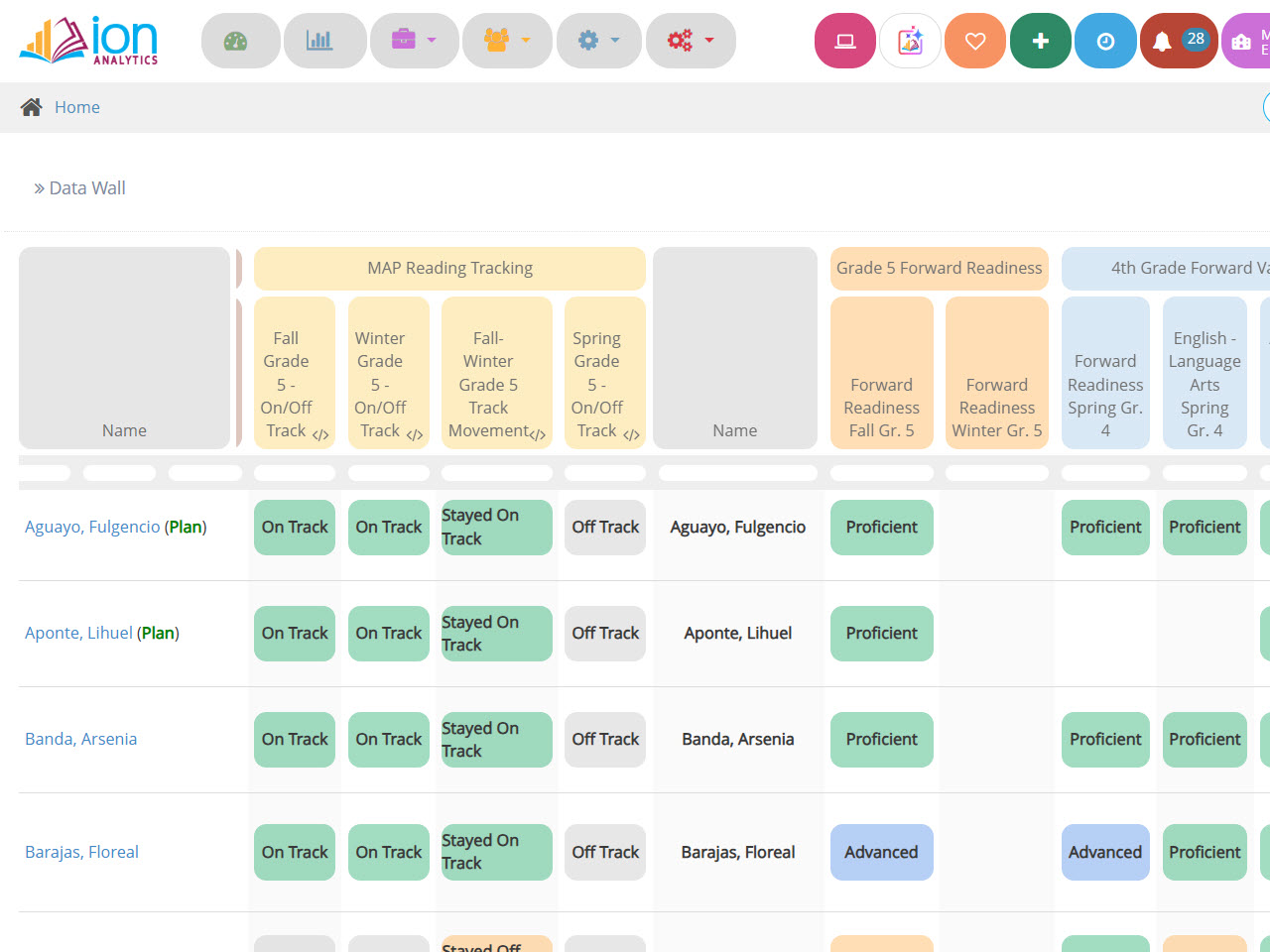
Task: Open notifications bell with 28 badge
Action: pos(1179,41)
